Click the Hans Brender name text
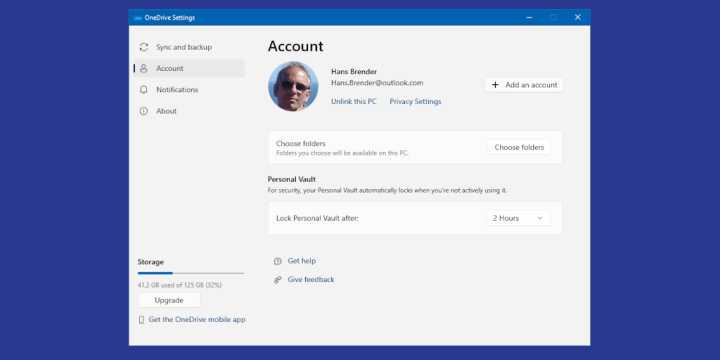Screen dimensions: 720x360 click(x=354, y=72)
